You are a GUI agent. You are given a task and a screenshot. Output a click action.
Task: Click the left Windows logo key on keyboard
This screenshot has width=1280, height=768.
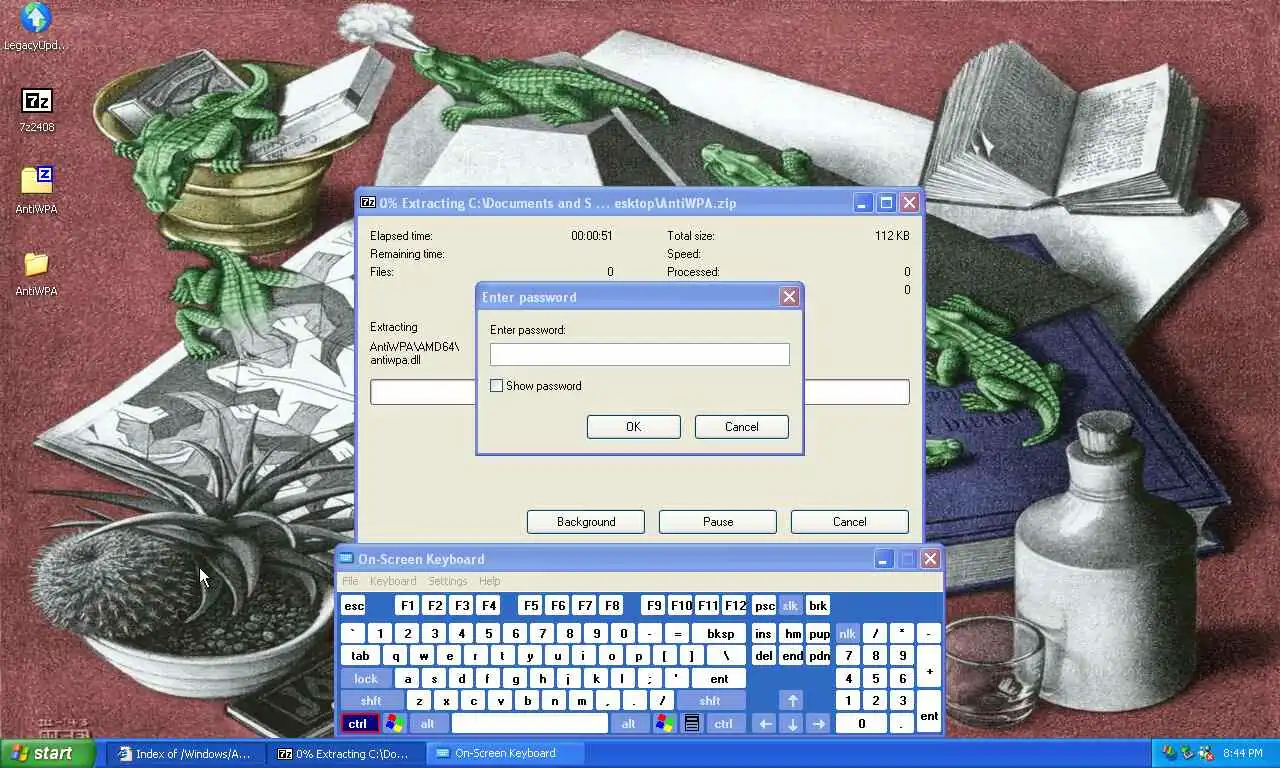[394, 723]
